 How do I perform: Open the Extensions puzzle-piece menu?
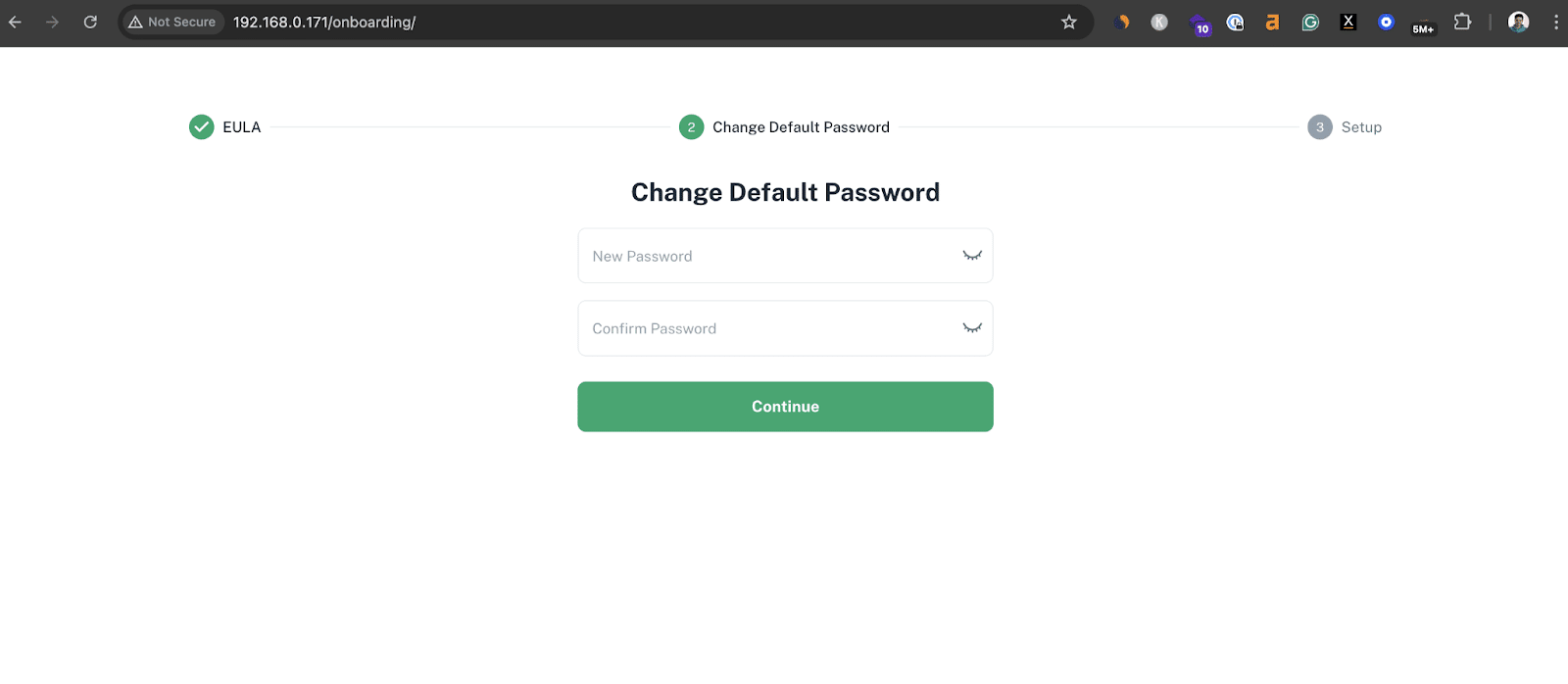[1462, 22]
